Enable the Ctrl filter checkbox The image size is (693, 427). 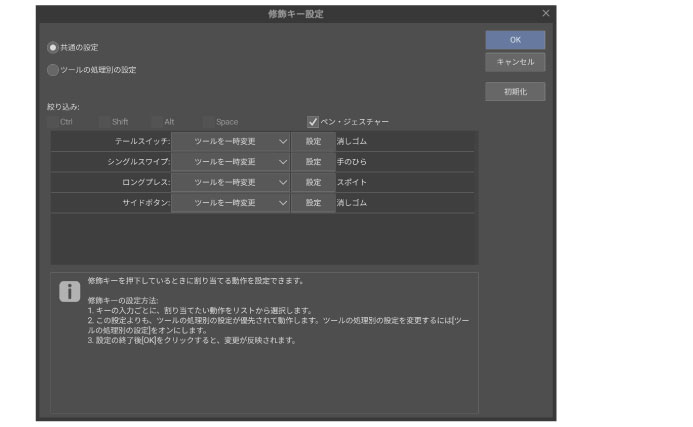[x=52, y=121]
